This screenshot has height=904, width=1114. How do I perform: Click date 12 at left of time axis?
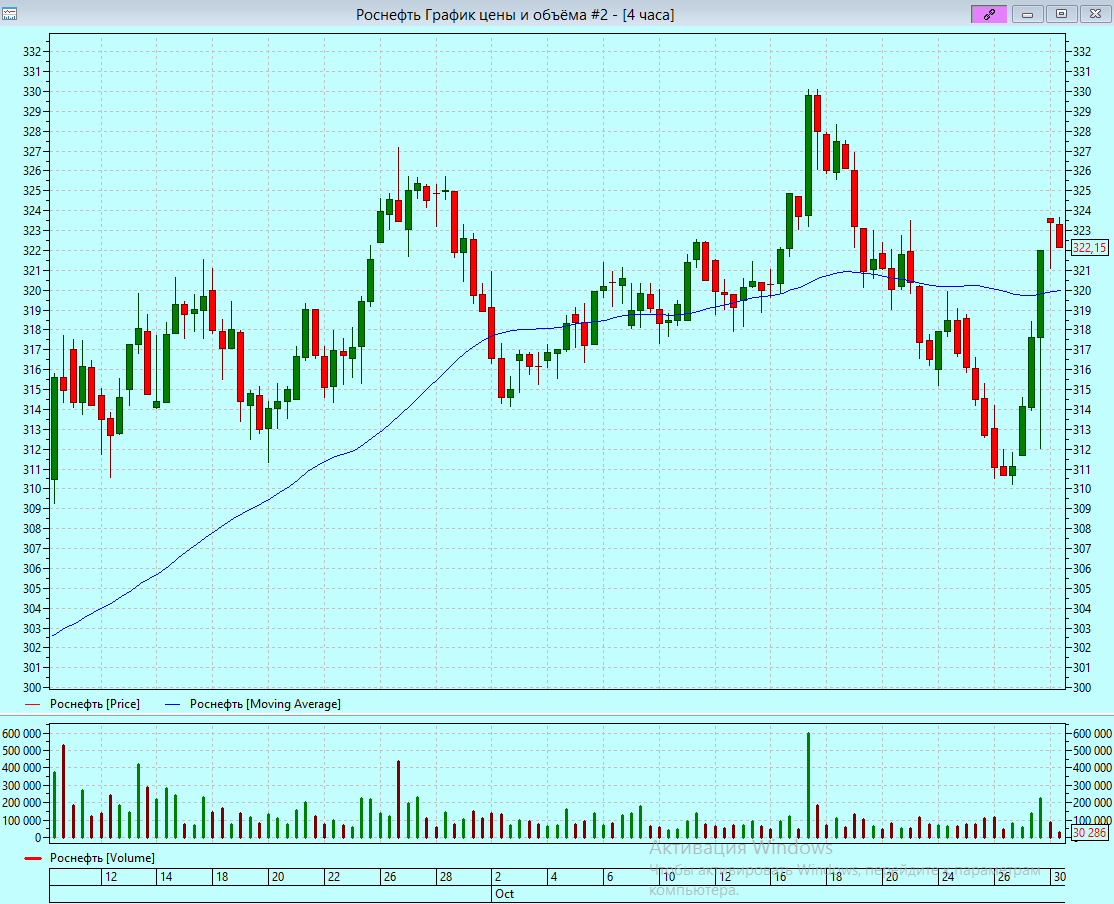click(x=111, y=877)
